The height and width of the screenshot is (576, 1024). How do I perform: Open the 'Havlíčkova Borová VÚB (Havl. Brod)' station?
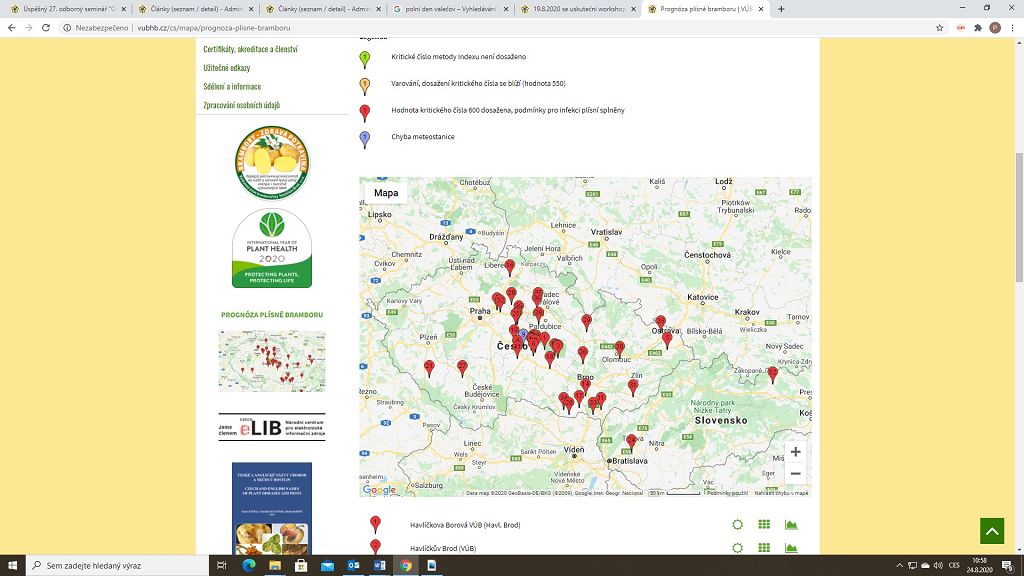pyautogui.click(x=465, y=525)
